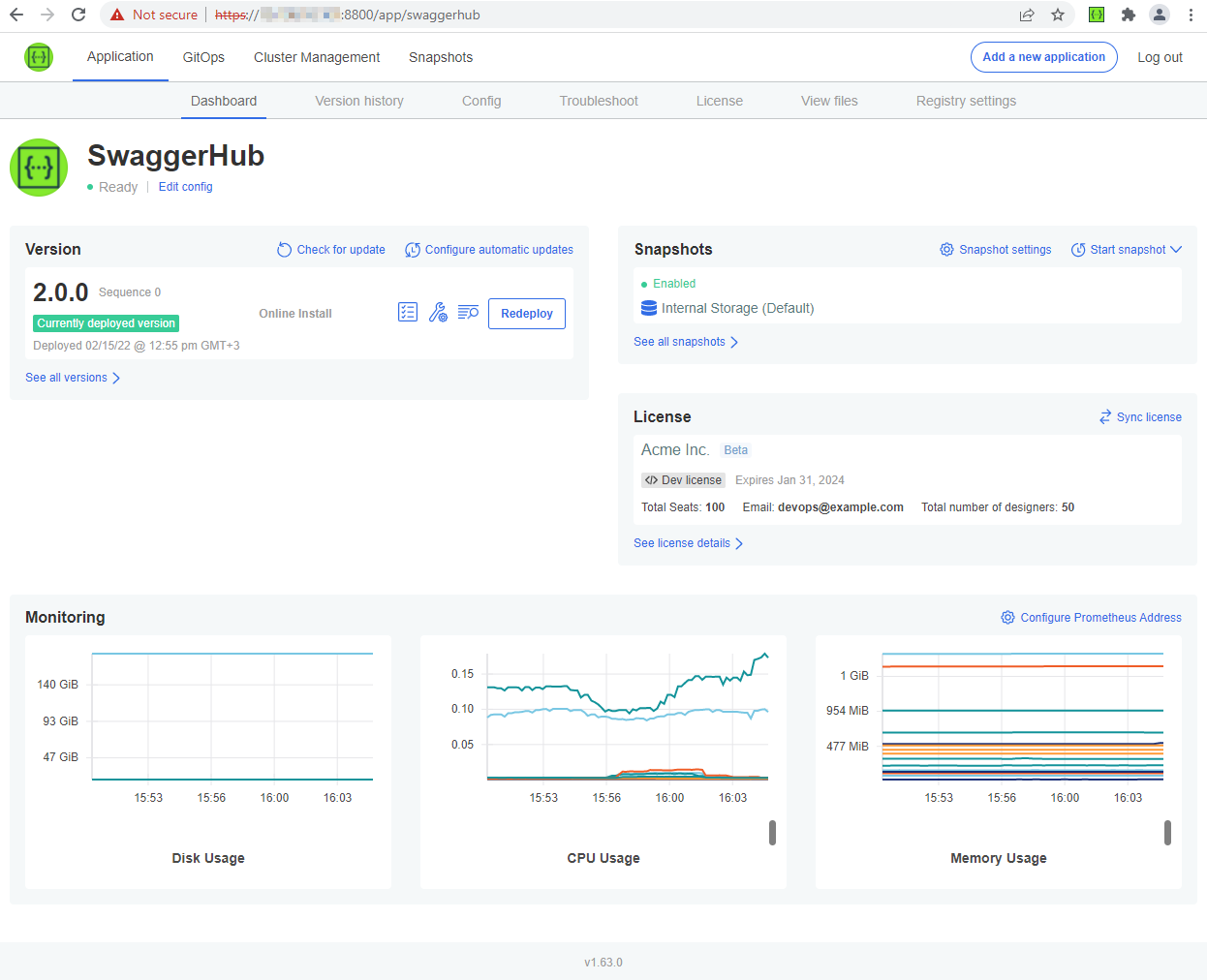Click the Edit config link

click(x=185, y=186)
